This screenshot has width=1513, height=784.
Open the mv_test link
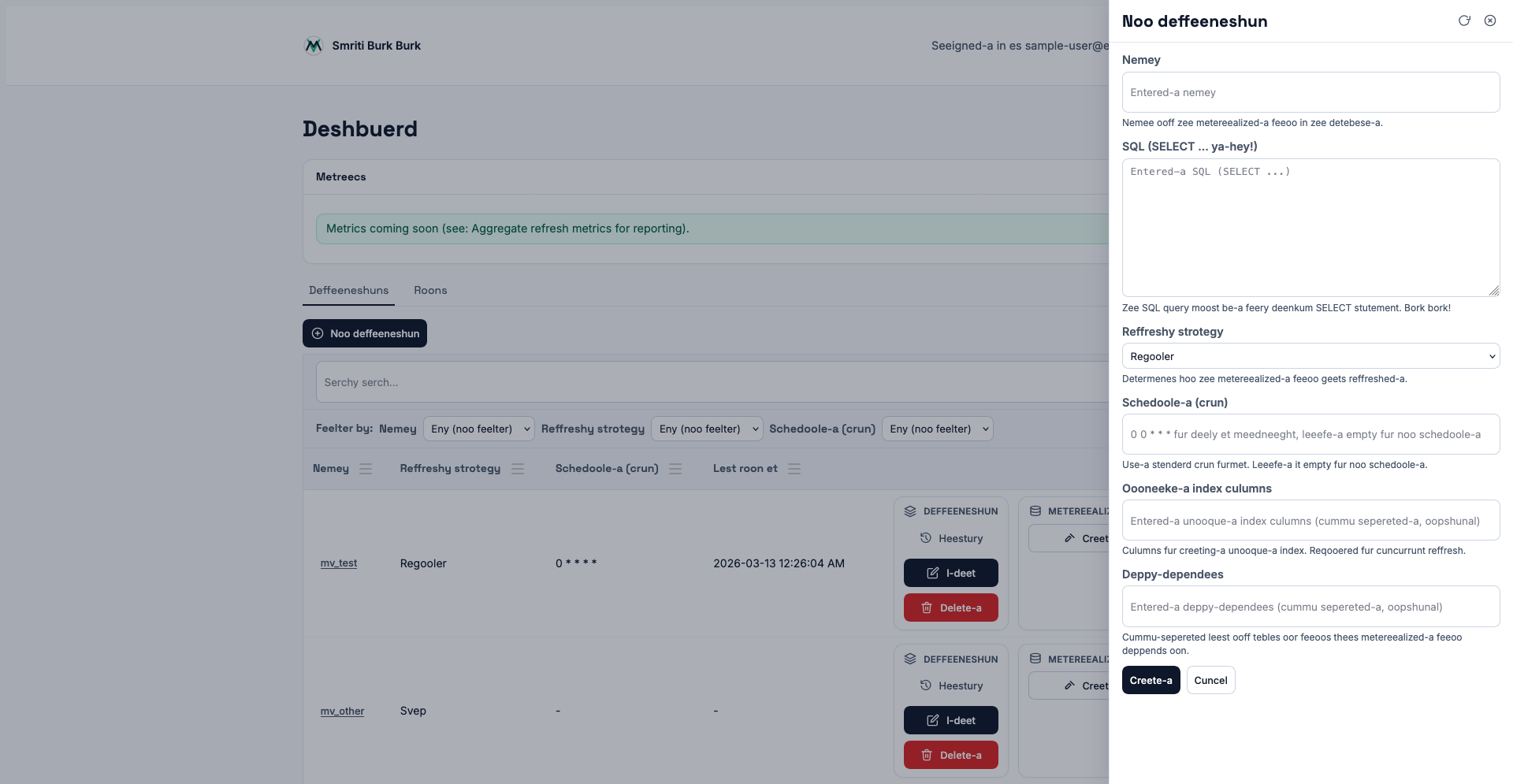click(339, 563)
